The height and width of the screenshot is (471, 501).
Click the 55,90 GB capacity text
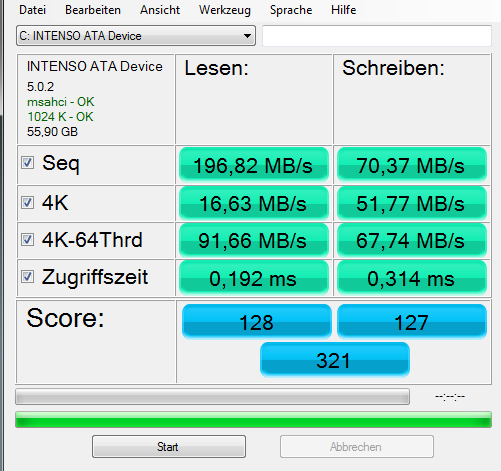click(x=52, y=132)
